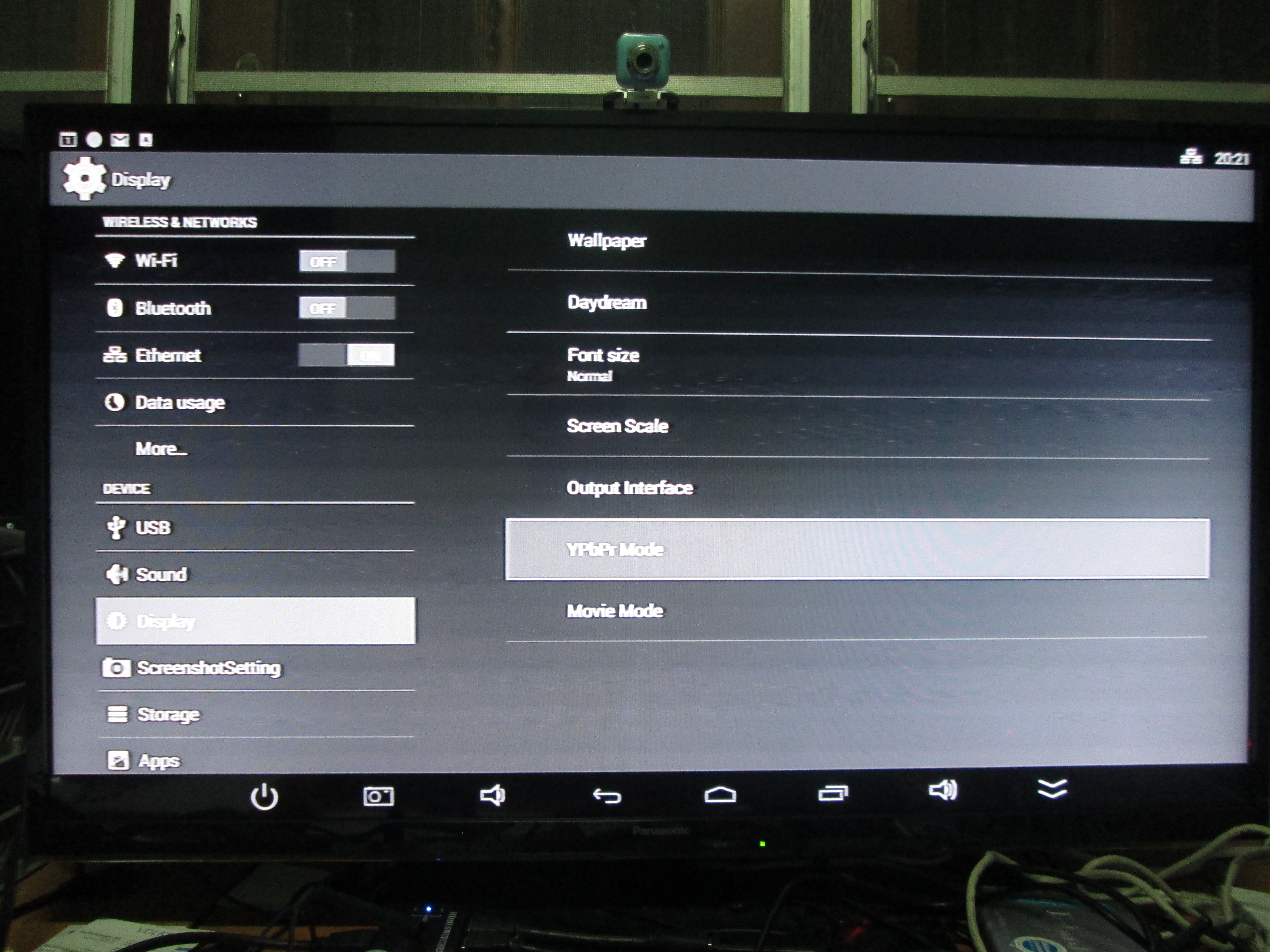Click the Display brightness icon in sidebar

pyautogui.click(x=117, y=621)
